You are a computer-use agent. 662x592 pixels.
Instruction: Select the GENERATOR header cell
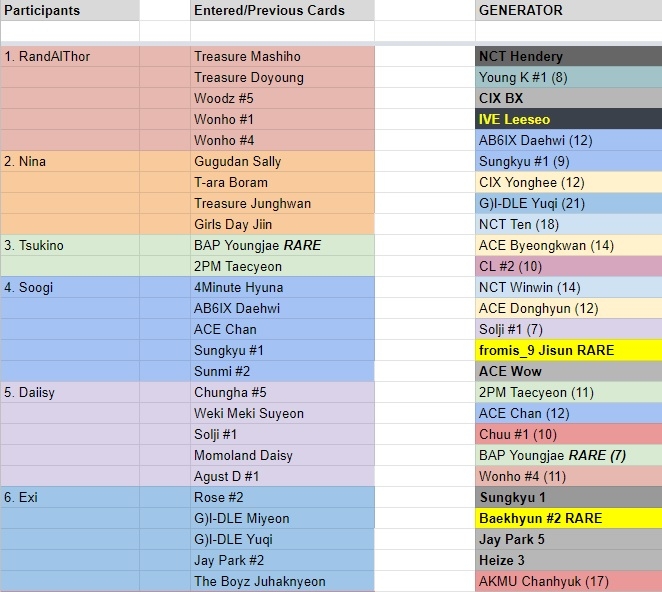coord(568,10)
